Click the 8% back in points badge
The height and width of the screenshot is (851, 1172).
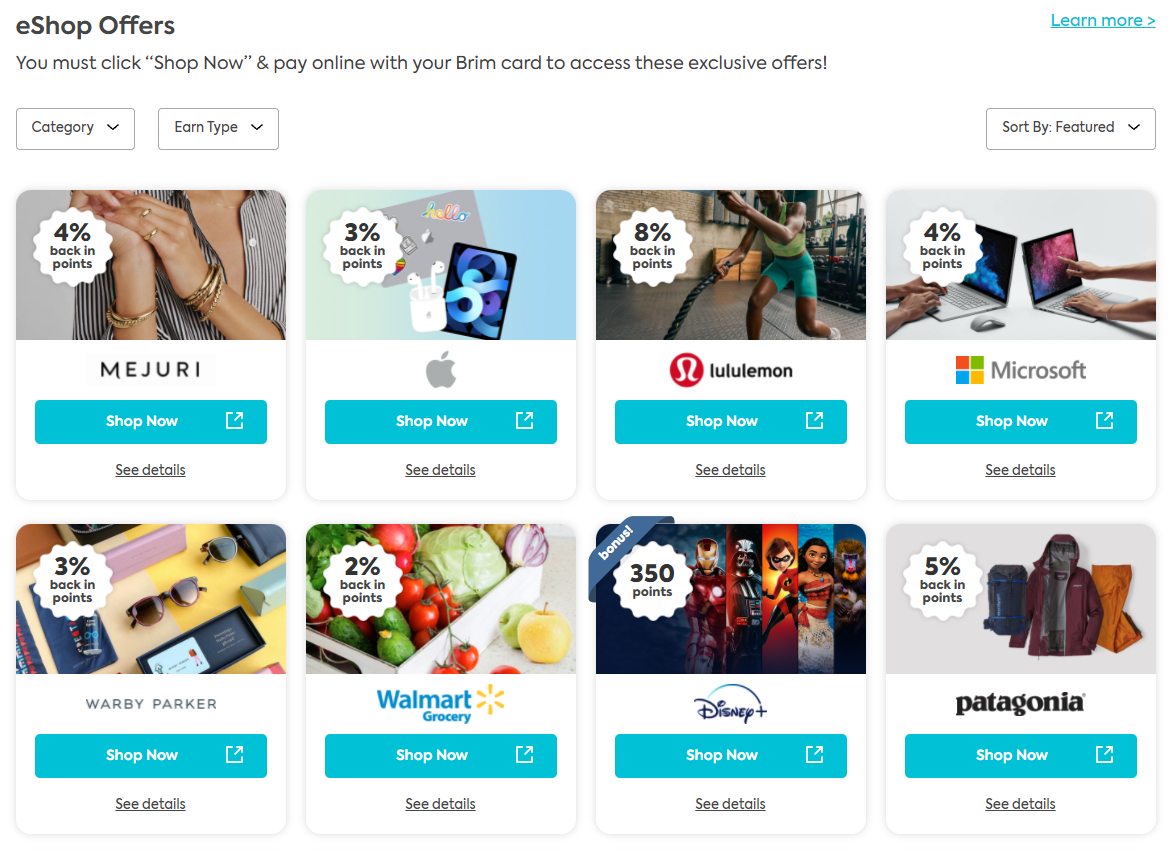point(652,246)
